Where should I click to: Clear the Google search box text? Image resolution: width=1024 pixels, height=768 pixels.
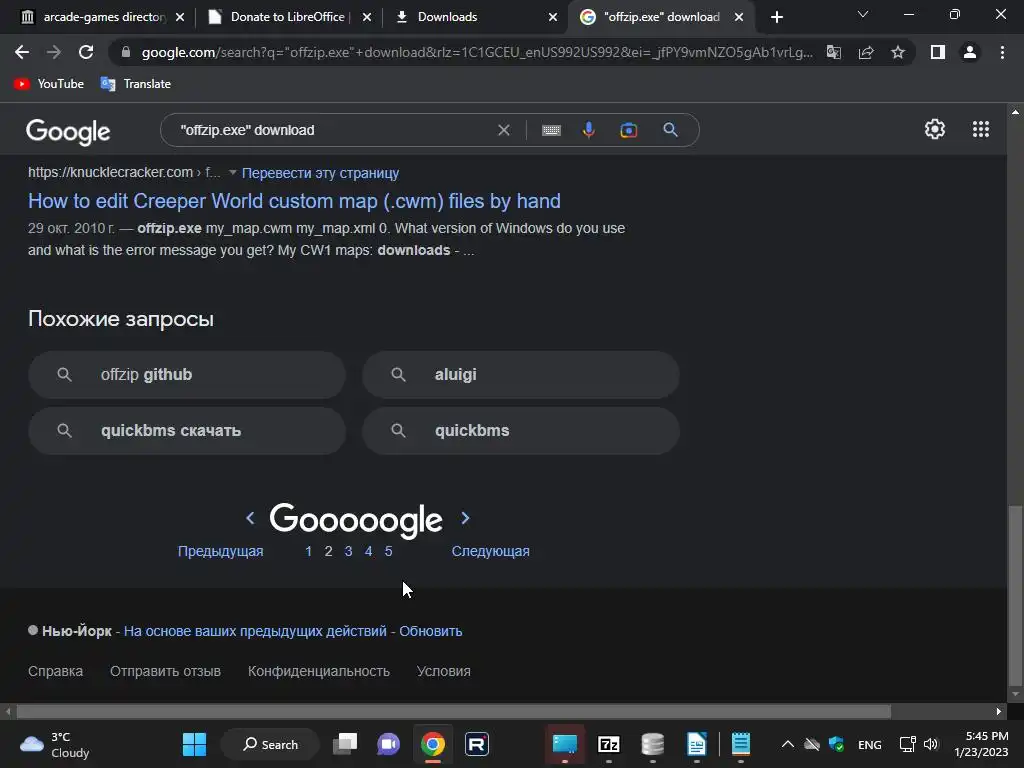pyautogui.click(x=504, y=130)
